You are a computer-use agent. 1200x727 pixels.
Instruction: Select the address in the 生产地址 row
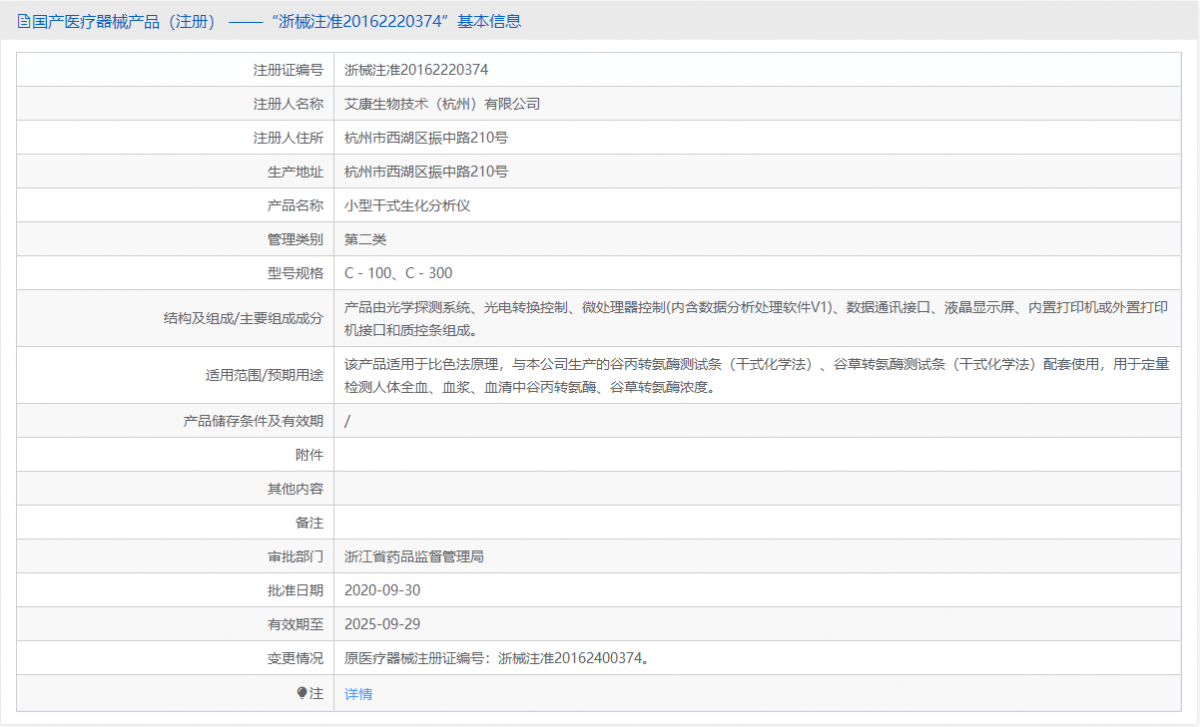[426, 172]
